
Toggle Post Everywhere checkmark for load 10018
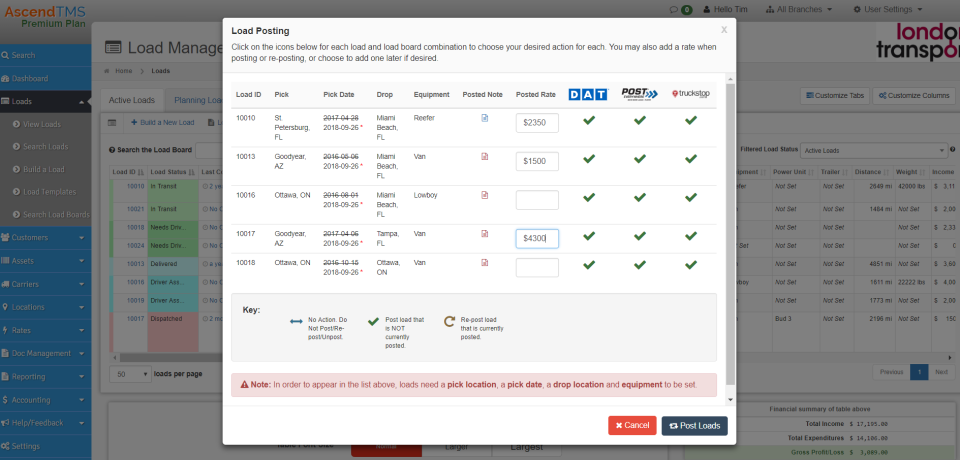coord(640,265)
